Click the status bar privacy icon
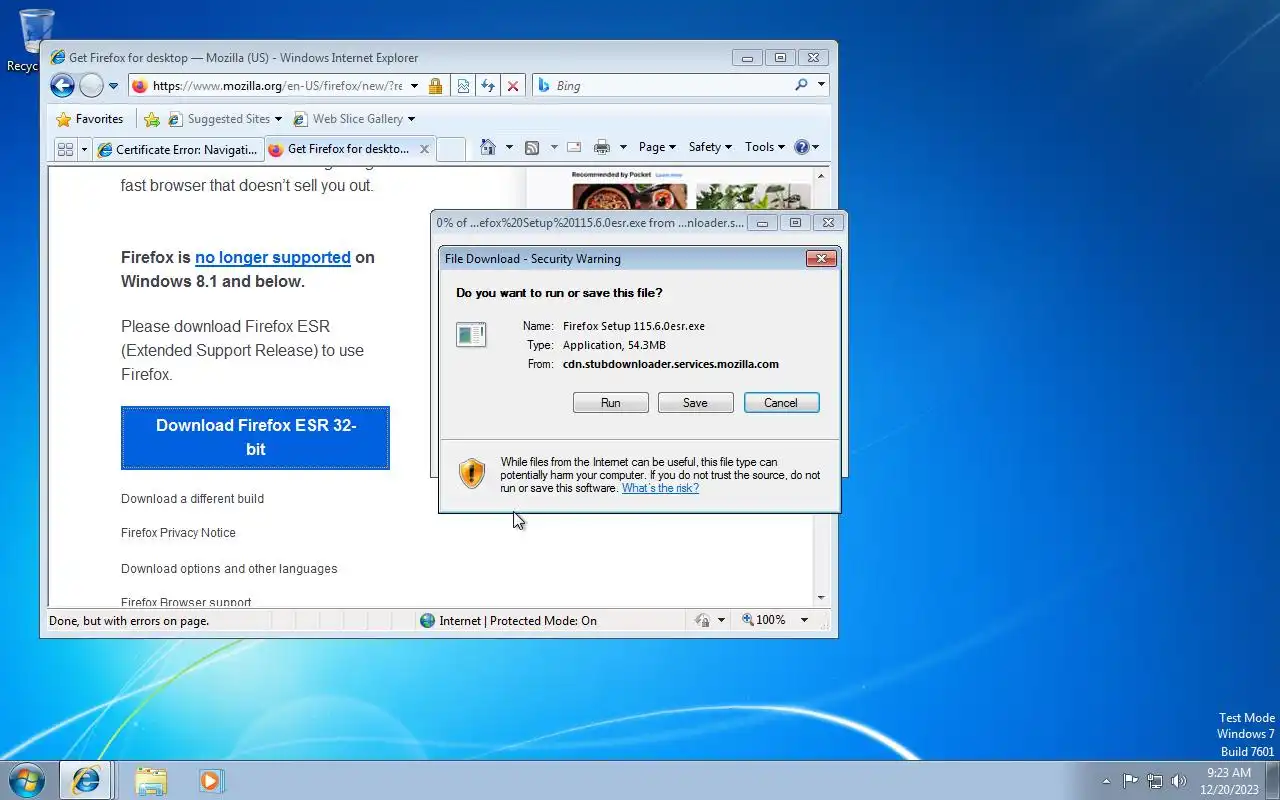The width and height of the screenshot is (1280, 800). (x=702, y=621)
